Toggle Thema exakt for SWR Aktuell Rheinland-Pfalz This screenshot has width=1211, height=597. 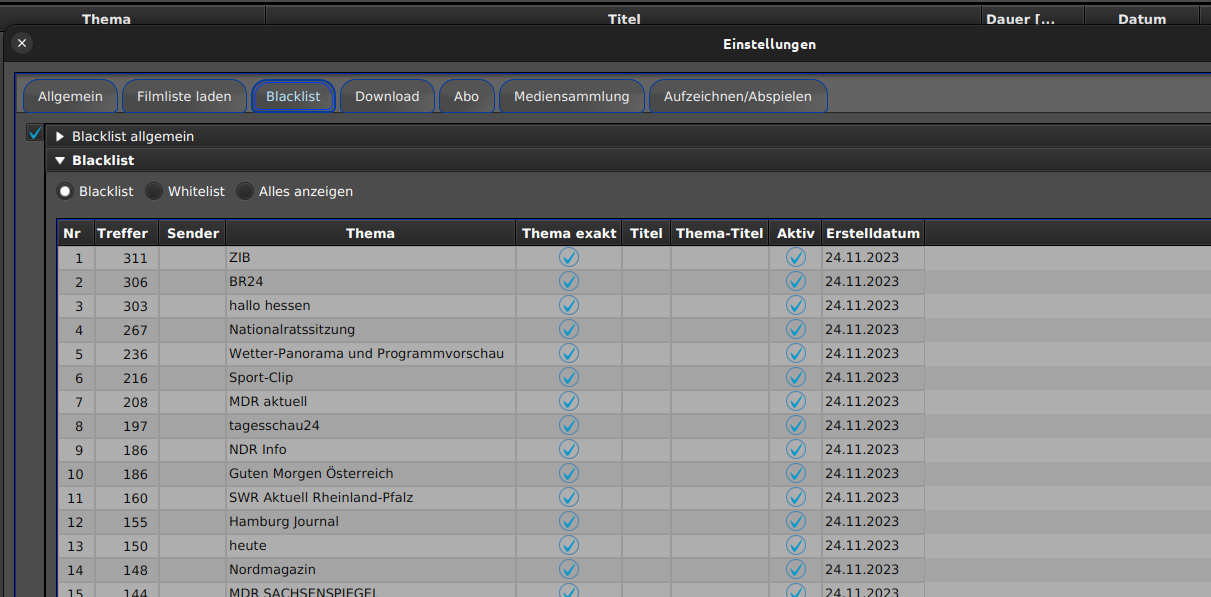coord(569,497)
